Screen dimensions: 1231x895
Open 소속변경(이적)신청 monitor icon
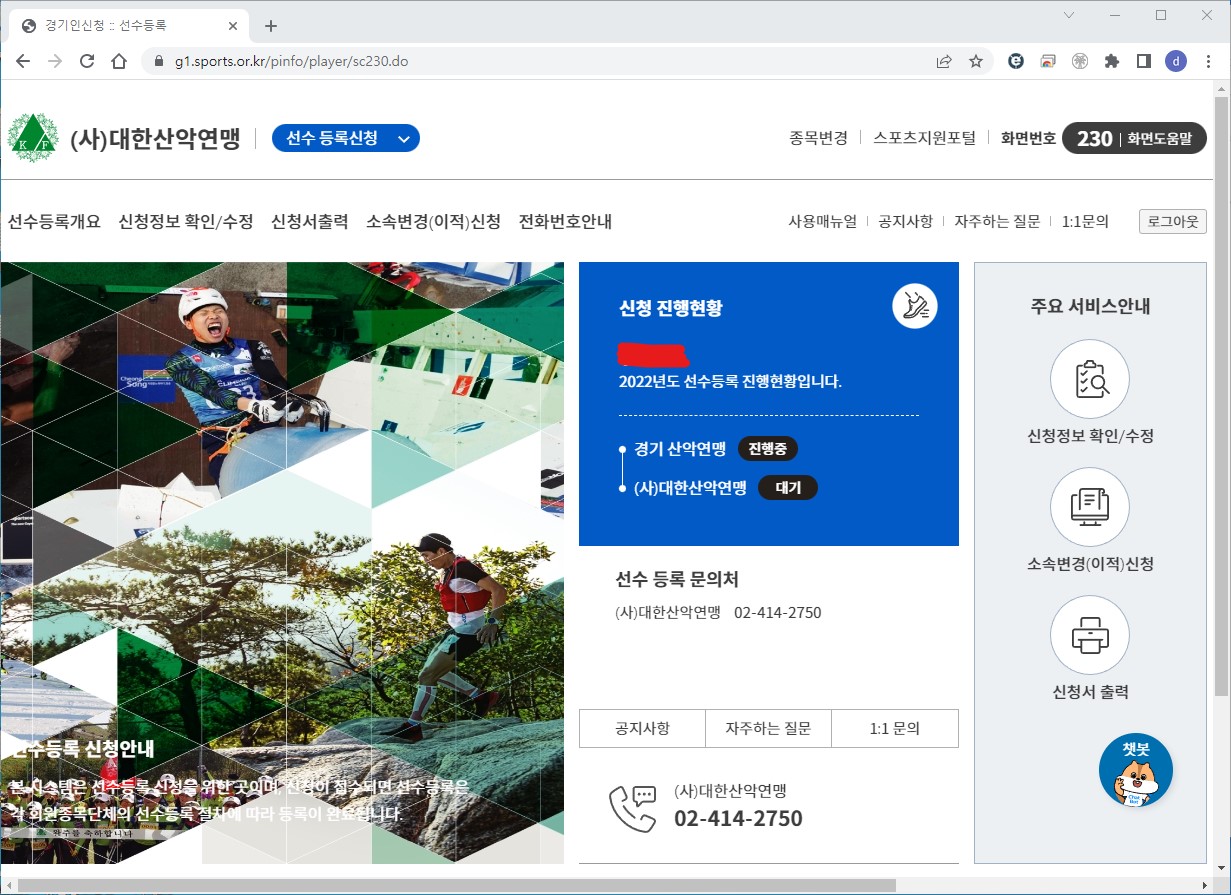pyautogui.click(x=1090, y=507)
